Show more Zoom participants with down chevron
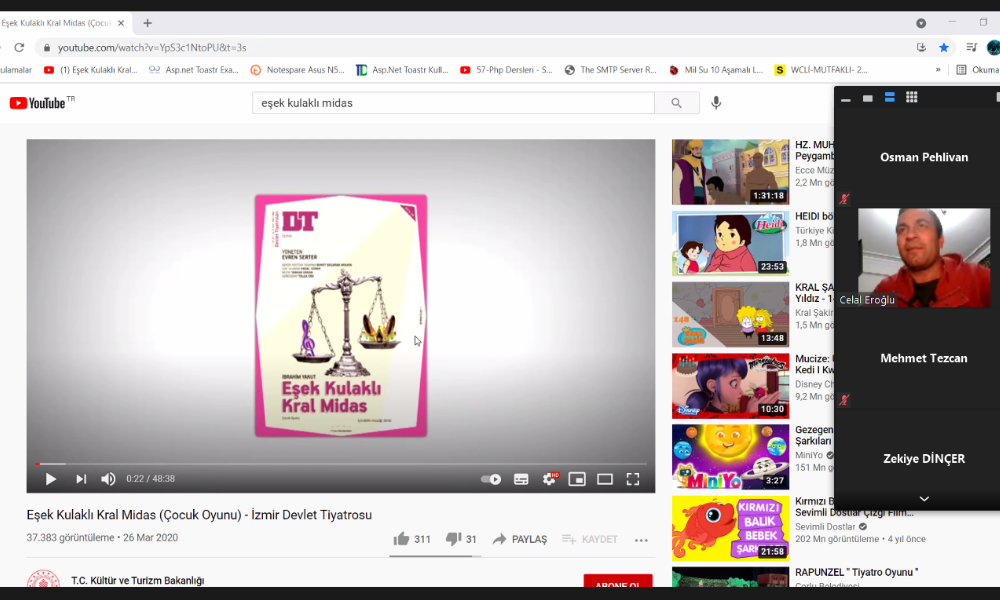 click(x=924, y=499)
